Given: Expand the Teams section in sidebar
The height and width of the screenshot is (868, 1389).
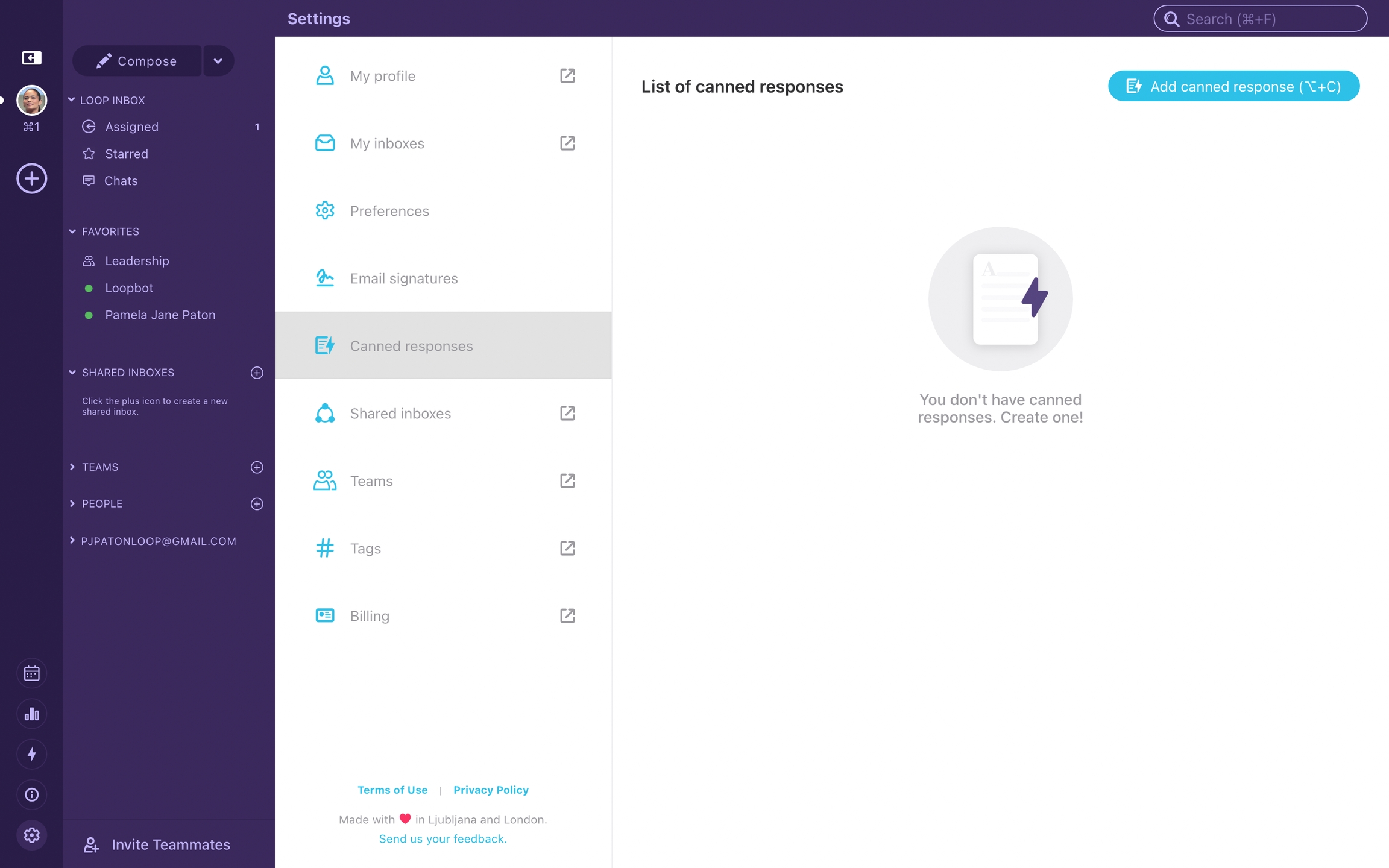Looking at the screenshot, I should coord(72,467).
